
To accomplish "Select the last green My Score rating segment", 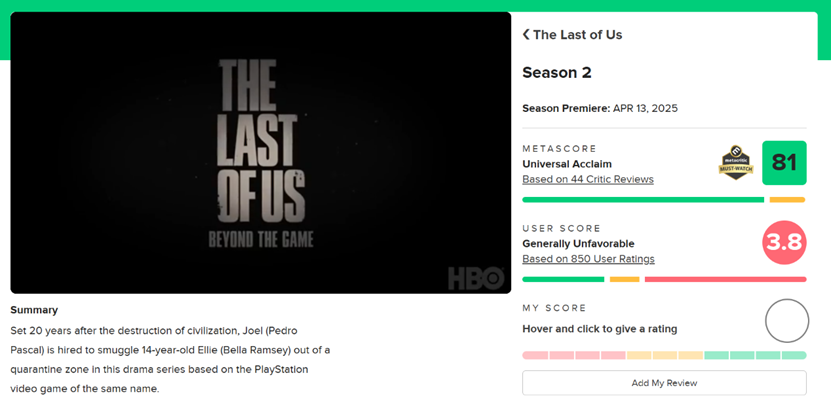I will click(794, 355).
